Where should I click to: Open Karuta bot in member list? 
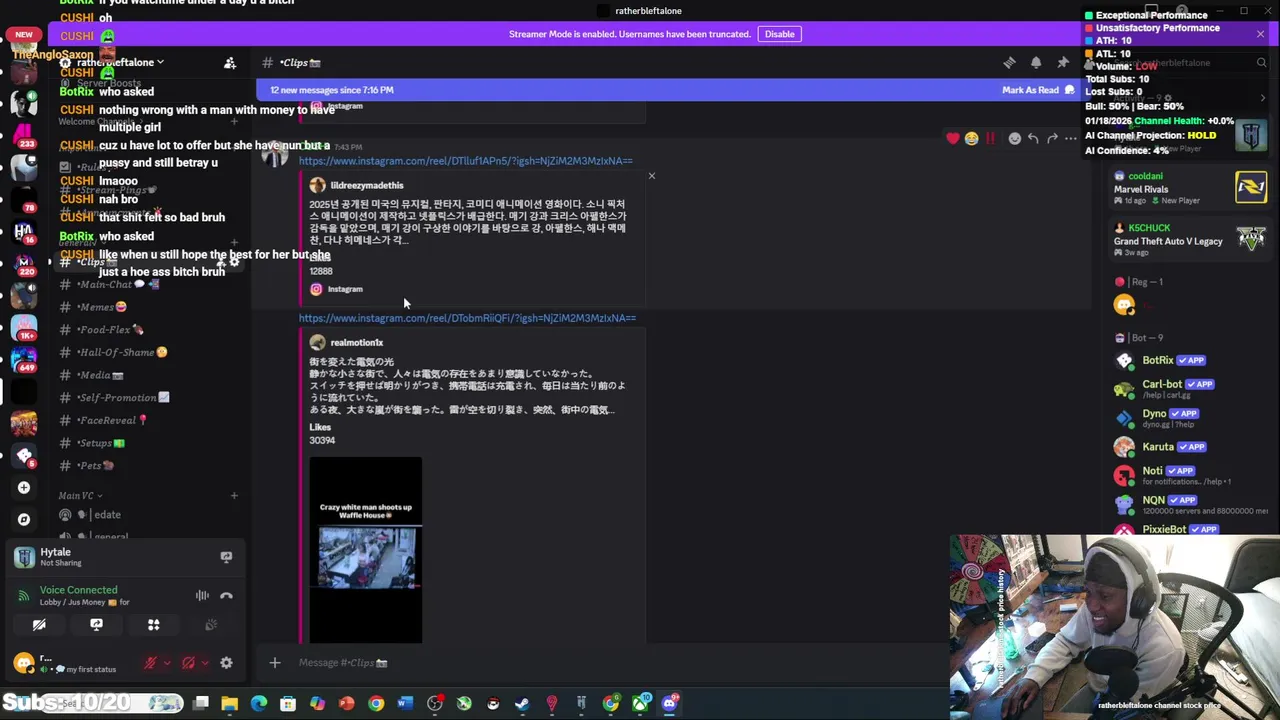pos(1190,447)
